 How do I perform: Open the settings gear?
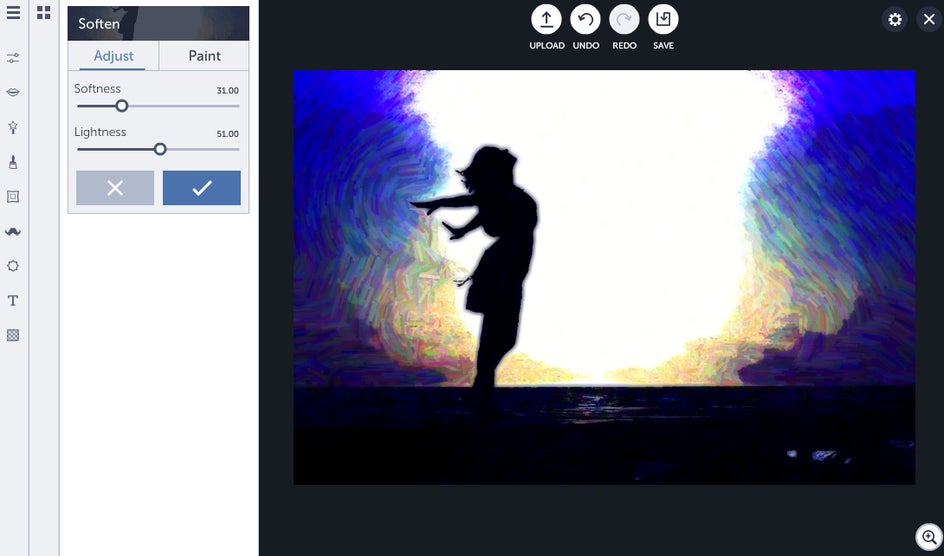point(895,19)
